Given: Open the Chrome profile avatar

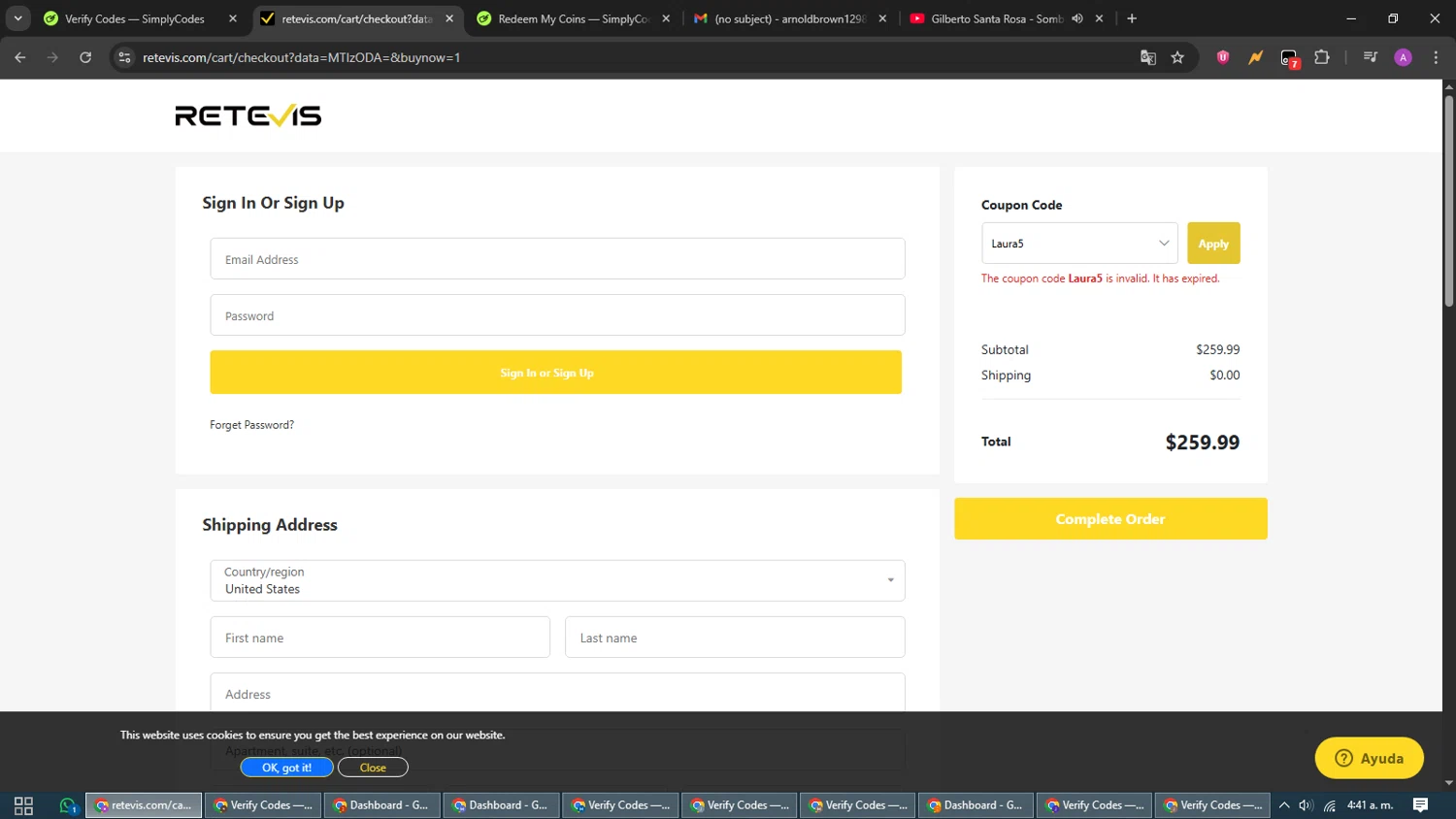Looking at the screenshot, I should coord(1404,57).
